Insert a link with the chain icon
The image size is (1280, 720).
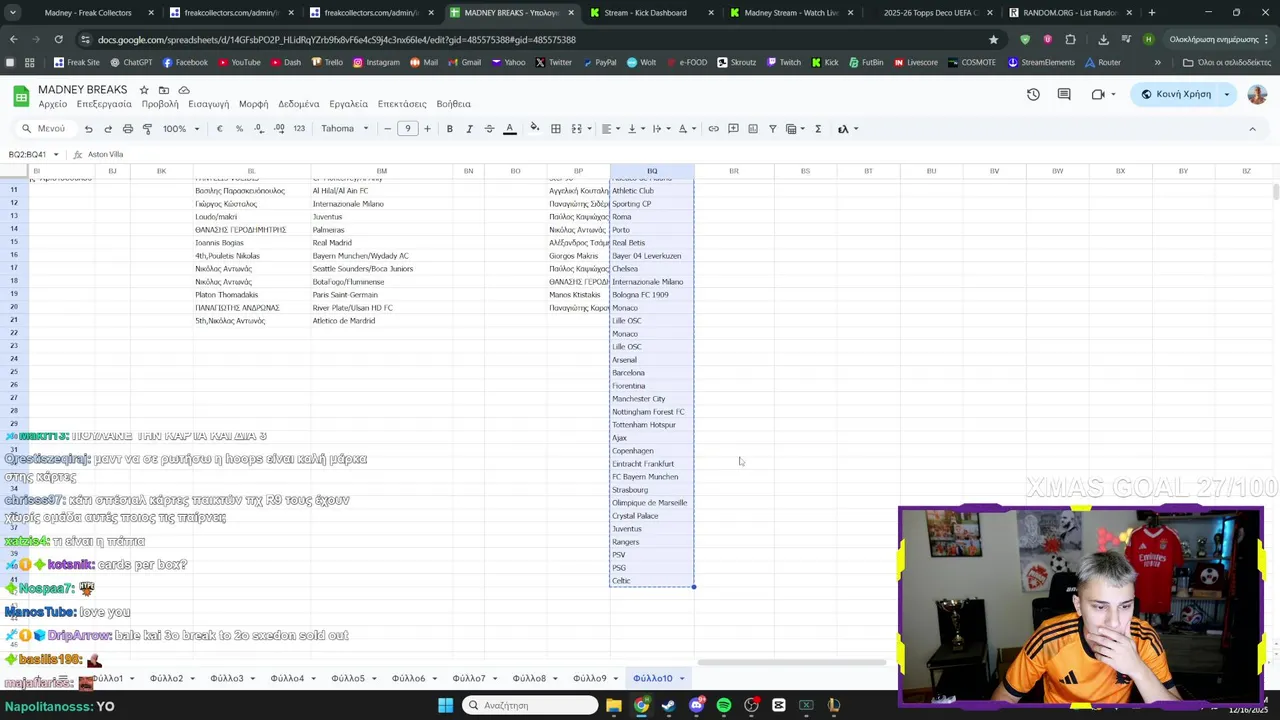pos(714,129)
